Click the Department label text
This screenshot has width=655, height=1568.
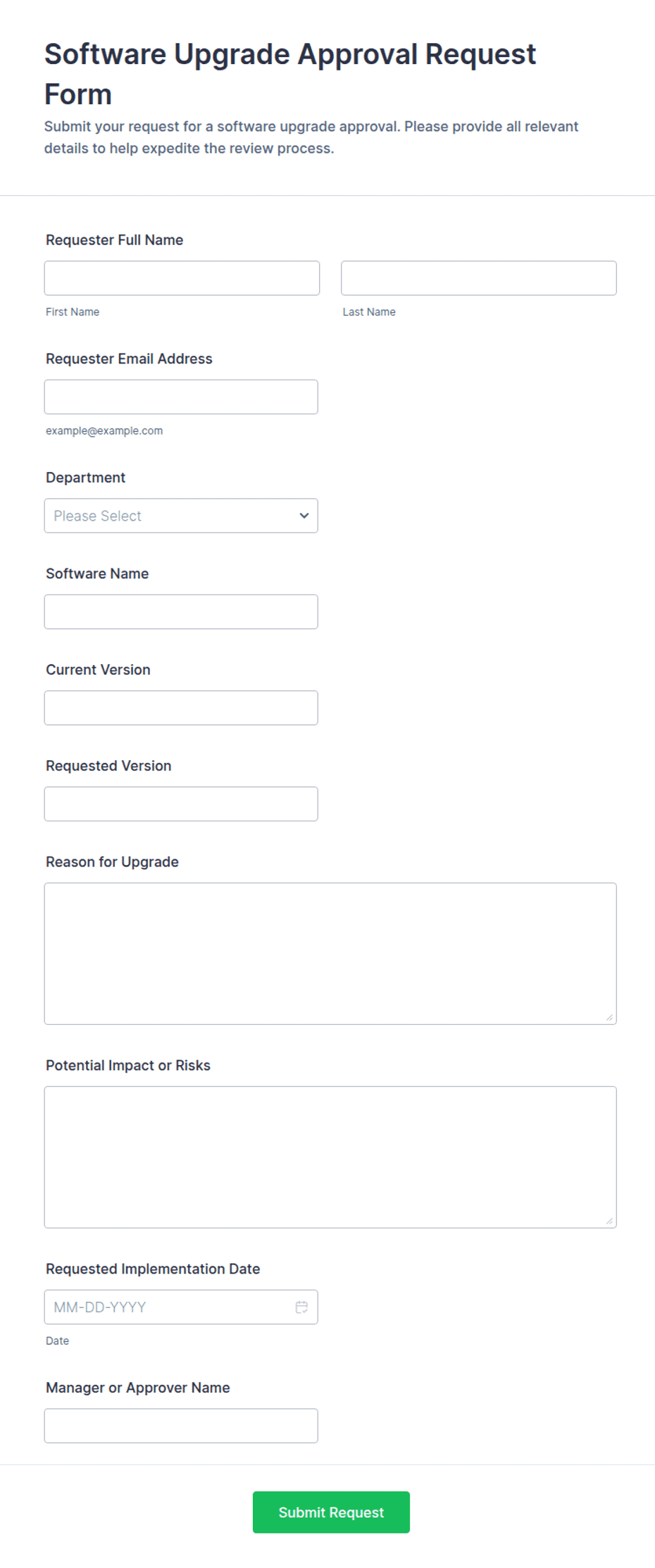tap(85, 478)
